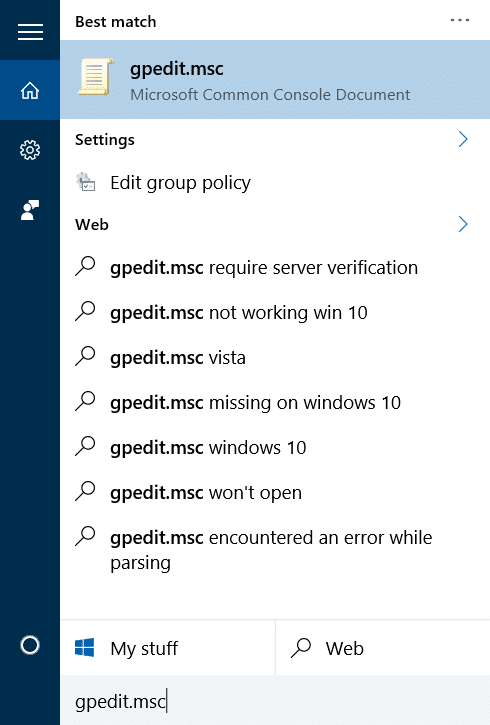The height and width of the screenshot is (725, 490).
Task: Click the search box containing gpedit.msc
Action: point(275,700)
